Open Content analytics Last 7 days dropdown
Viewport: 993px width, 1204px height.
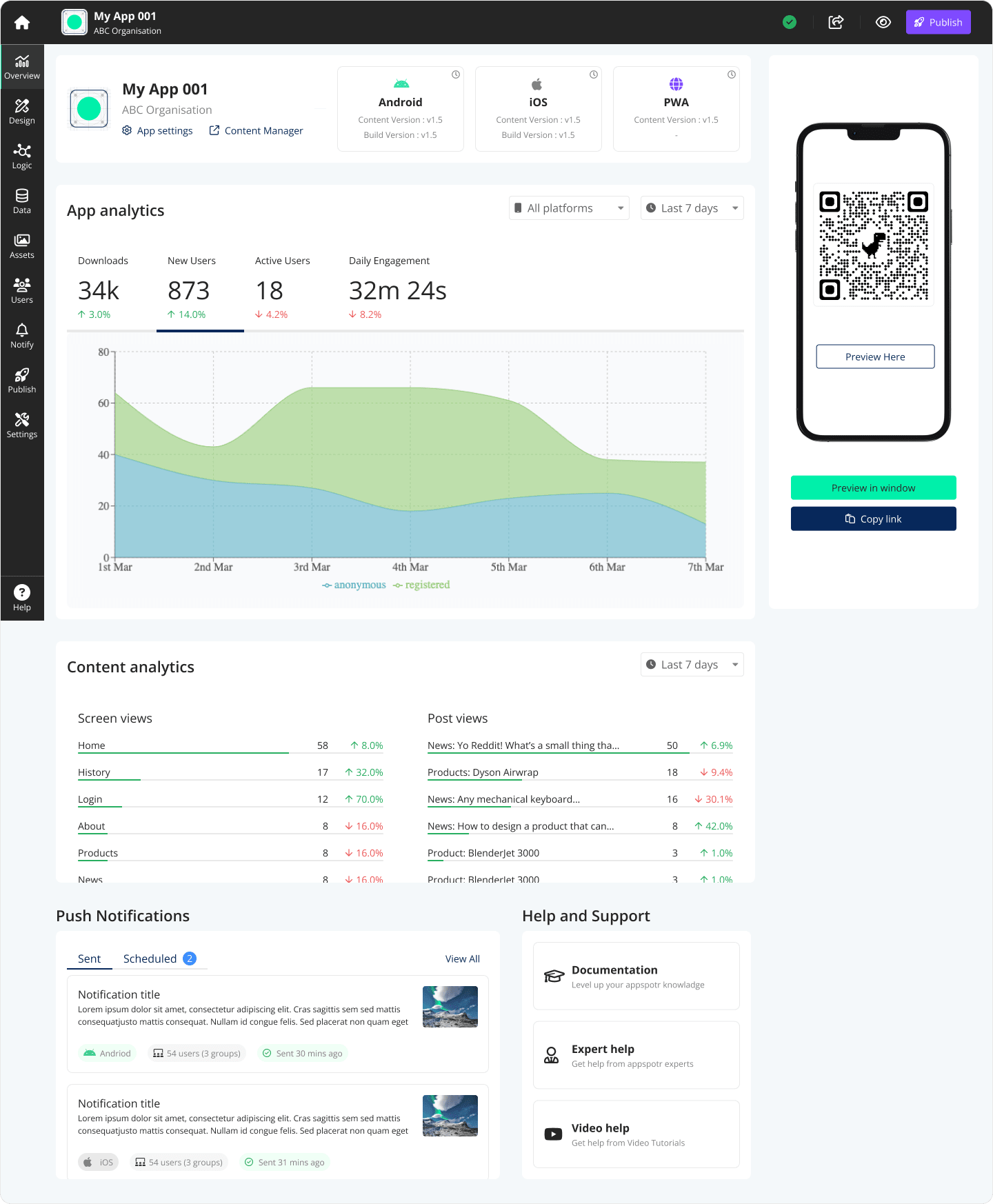click(692, 665)
